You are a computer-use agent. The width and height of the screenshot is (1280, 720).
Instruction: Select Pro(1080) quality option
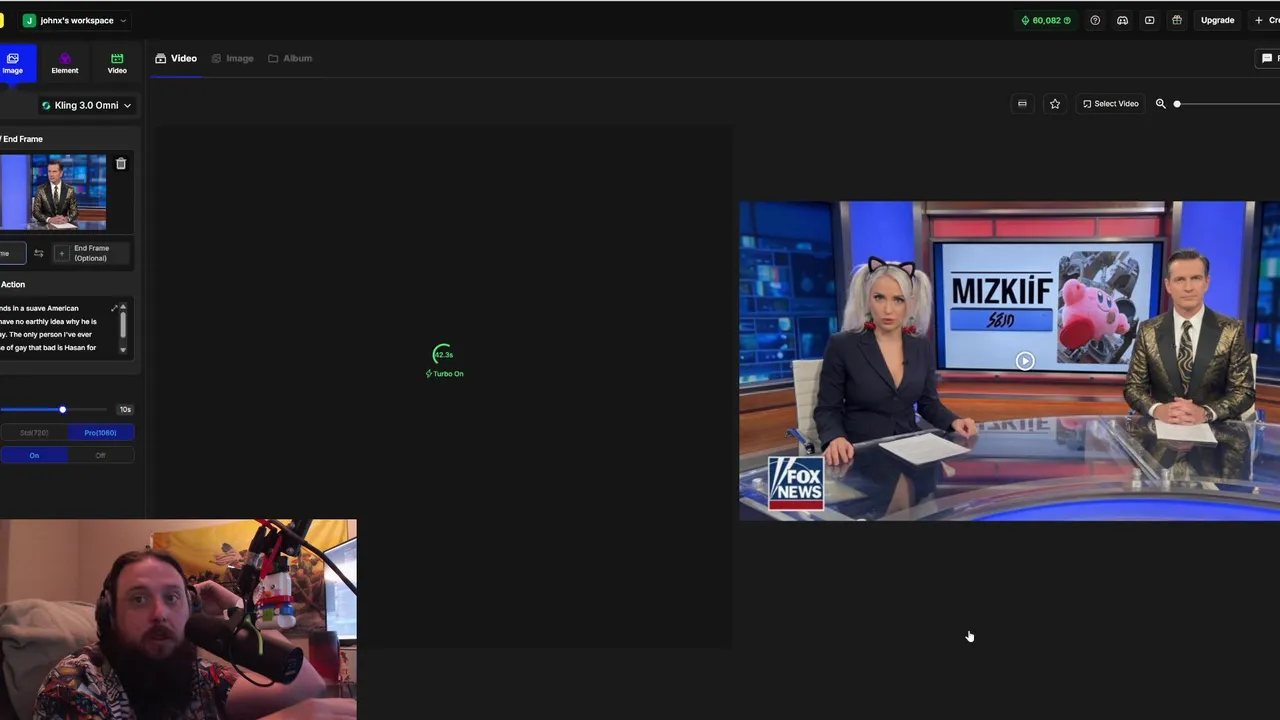(x=100, y=433)
